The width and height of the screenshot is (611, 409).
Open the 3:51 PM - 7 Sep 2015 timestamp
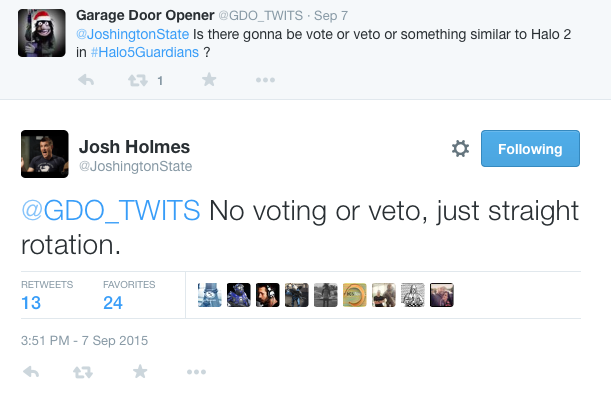click(x=85, y=340)
